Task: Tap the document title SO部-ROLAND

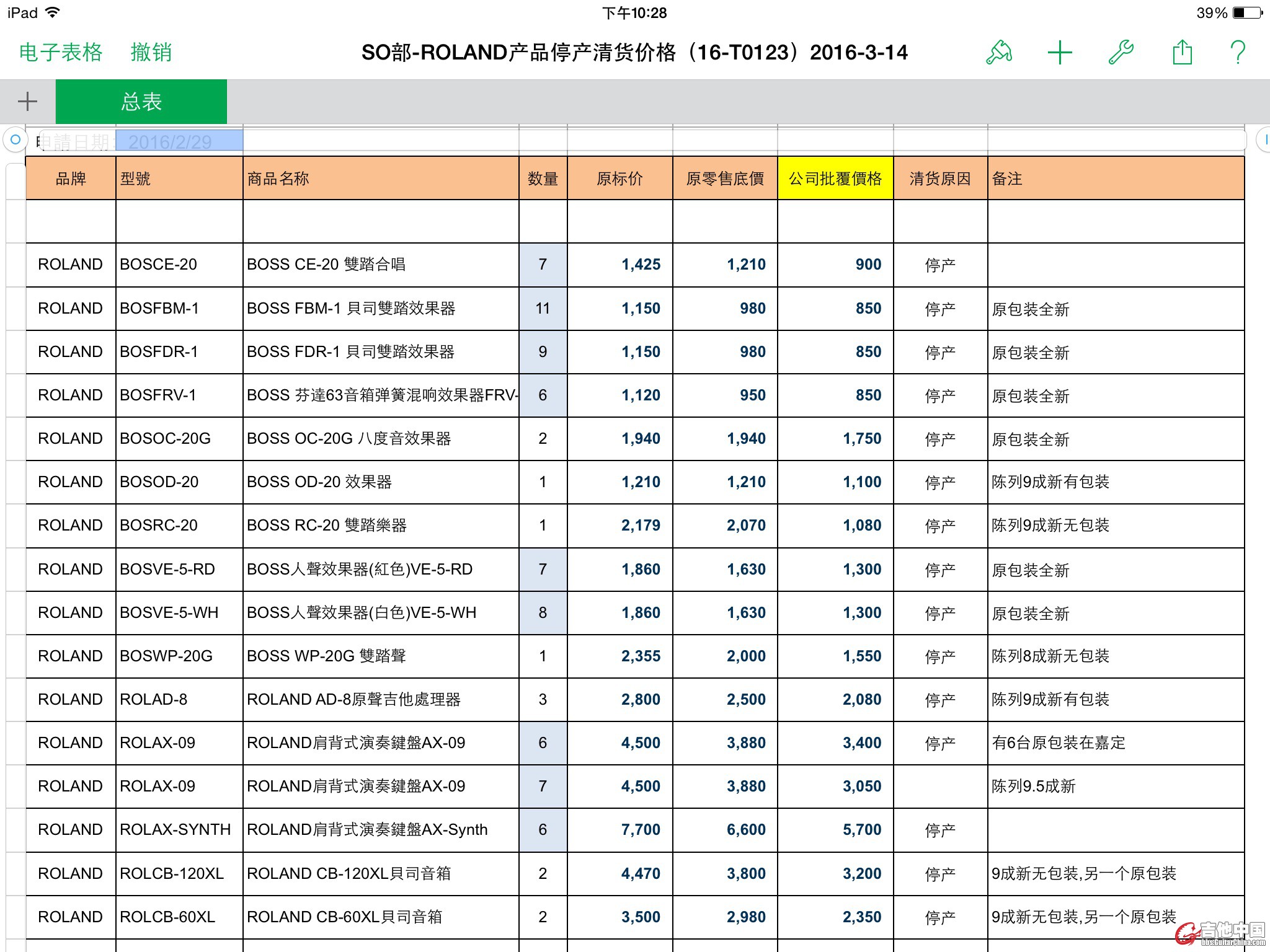Action: pos(634,52)
